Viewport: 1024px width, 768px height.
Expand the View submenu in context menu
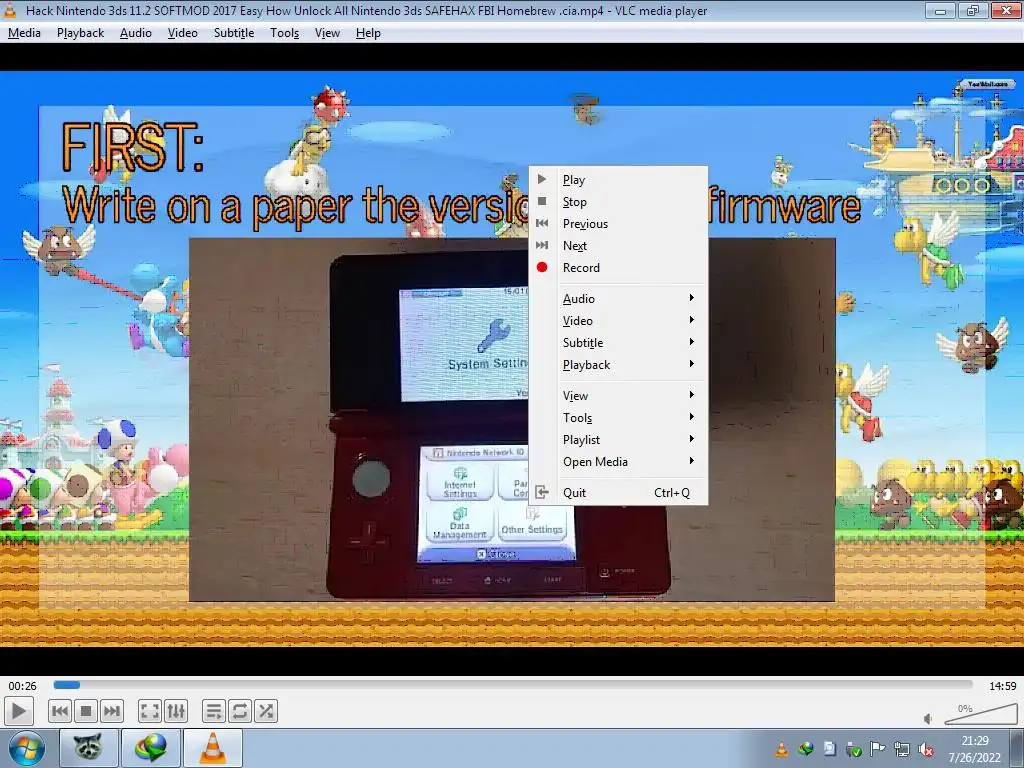coord(618,396)
